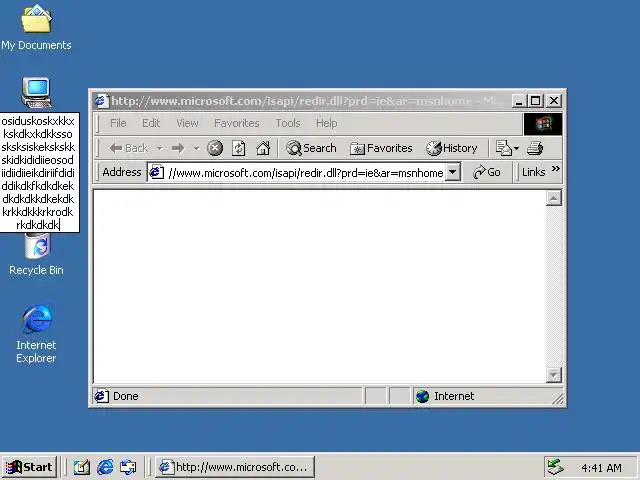Click the Internet Explorer label text
This screenshot has height=480, width=640.
[36, 351]
